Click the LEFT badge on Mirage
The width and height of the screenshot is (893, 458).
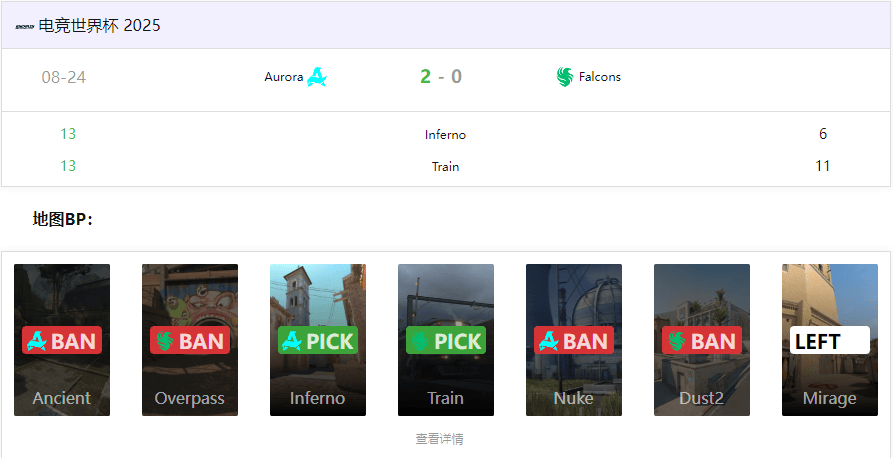click(830, 340)
